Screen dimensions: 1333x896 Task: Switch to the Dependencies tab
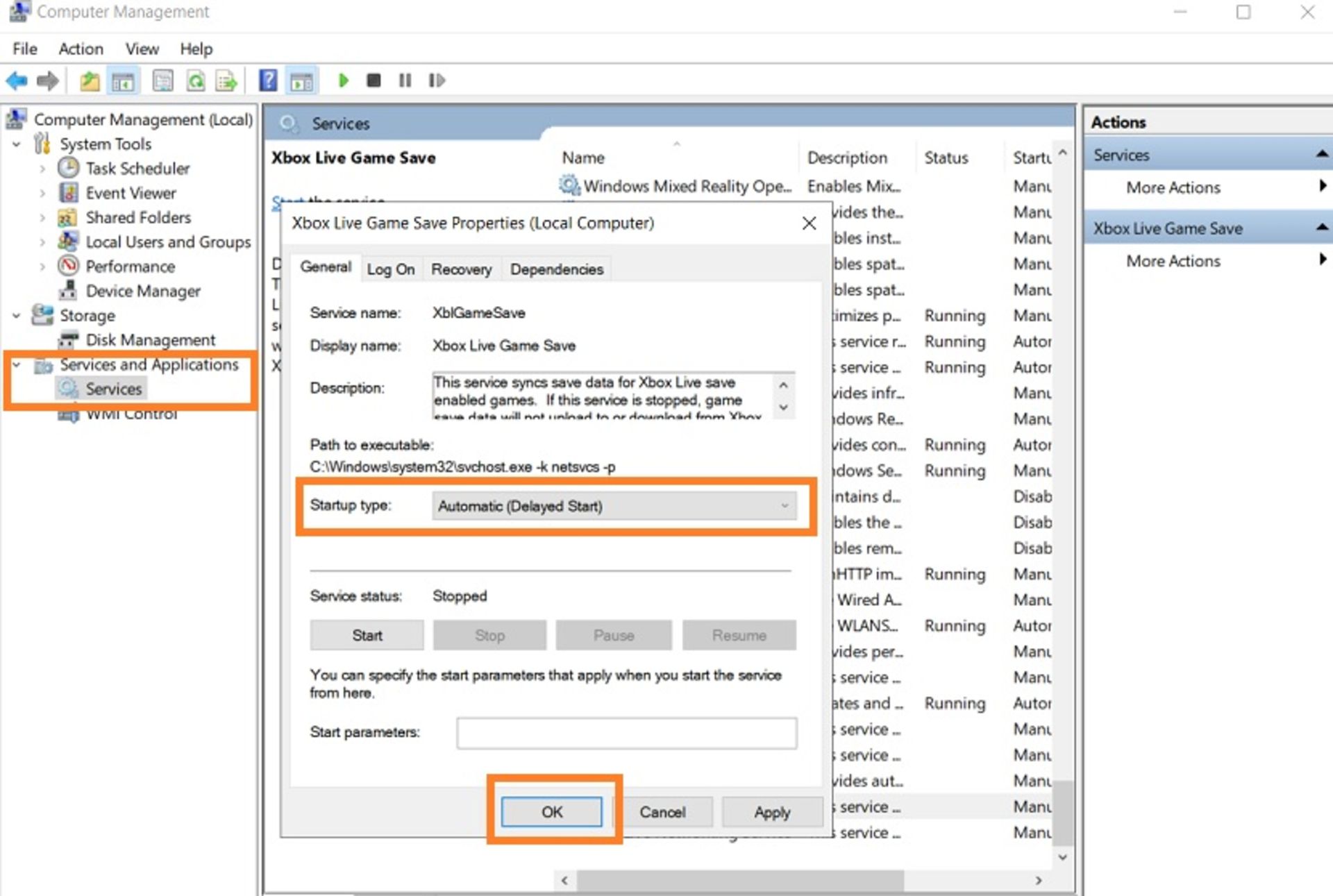coord(557,269)
